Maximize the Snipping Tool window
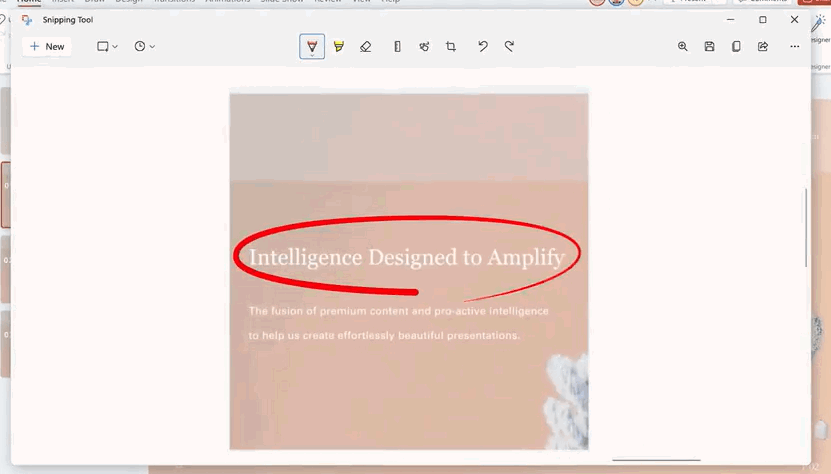The height and width of the screenshot is (474, 831). tap(763, 20)
